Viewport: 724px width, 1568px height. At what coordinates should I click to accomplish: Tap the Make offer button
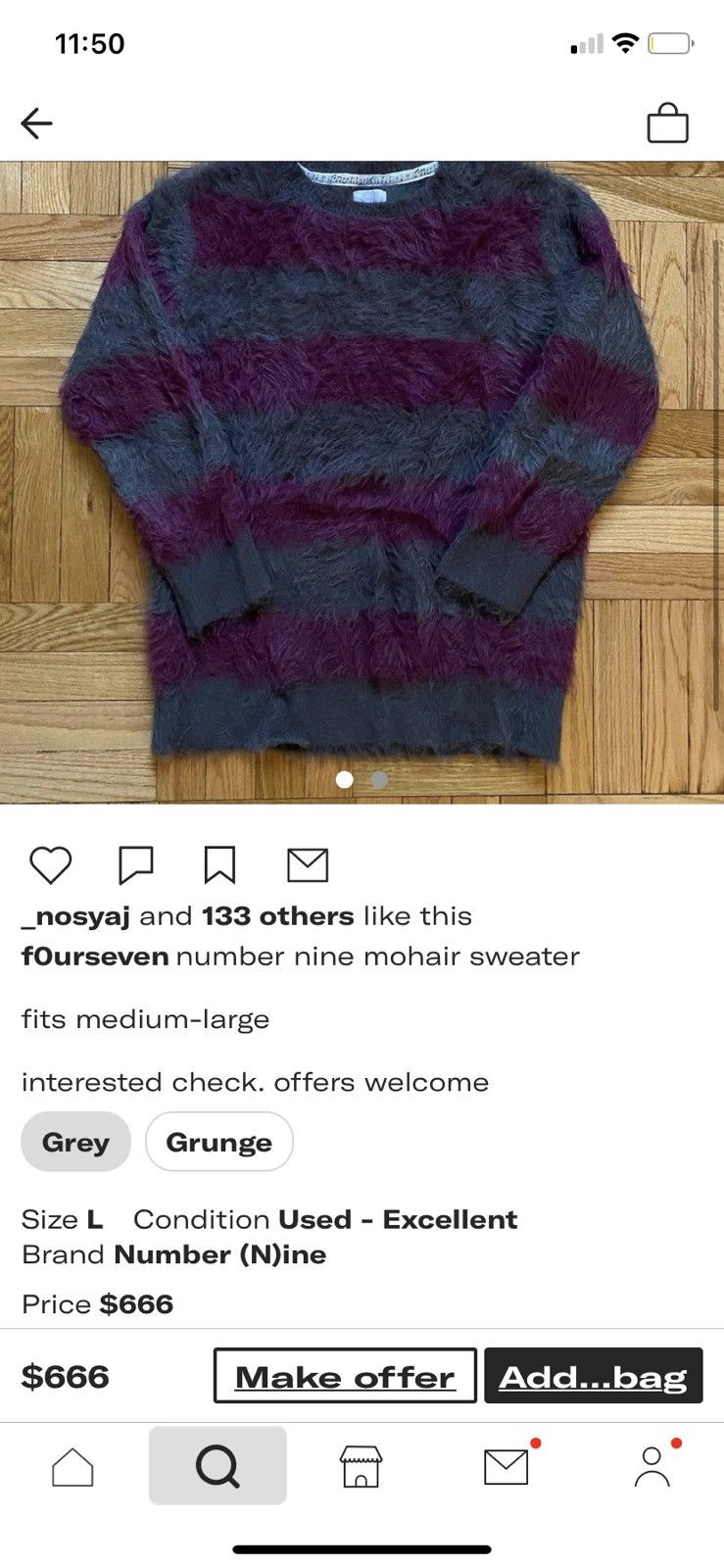[345, 1376]
